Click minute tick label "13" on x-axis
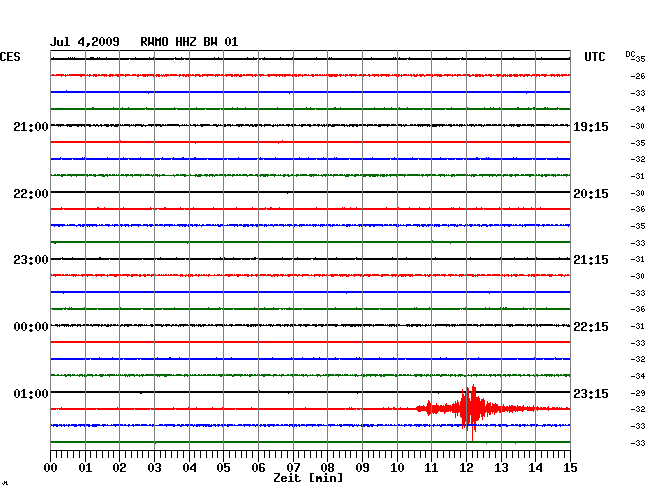This screenshot has width=650, height=494. point(501,467)
